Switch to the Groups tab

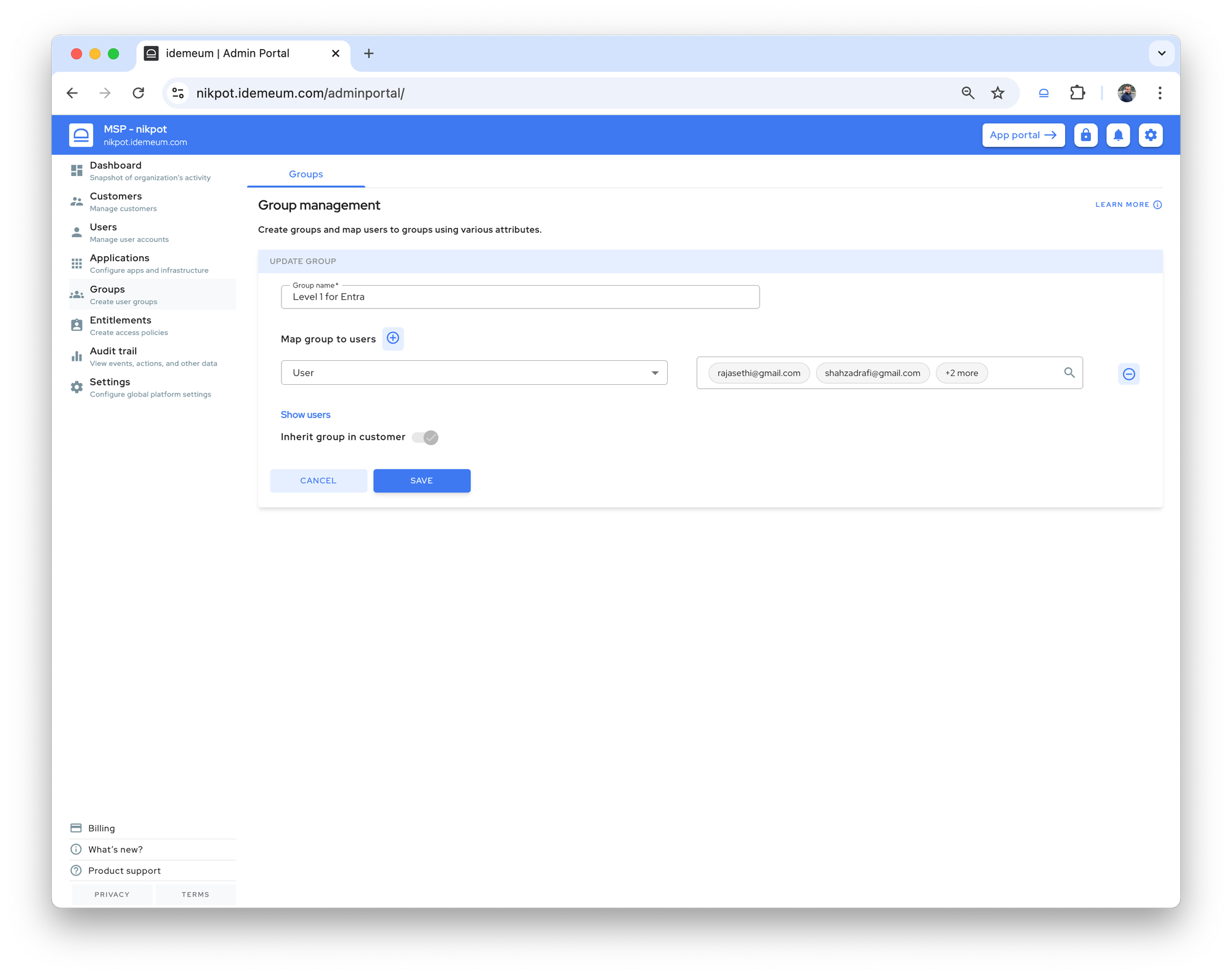pyautogui.click(x=306, y=174)
